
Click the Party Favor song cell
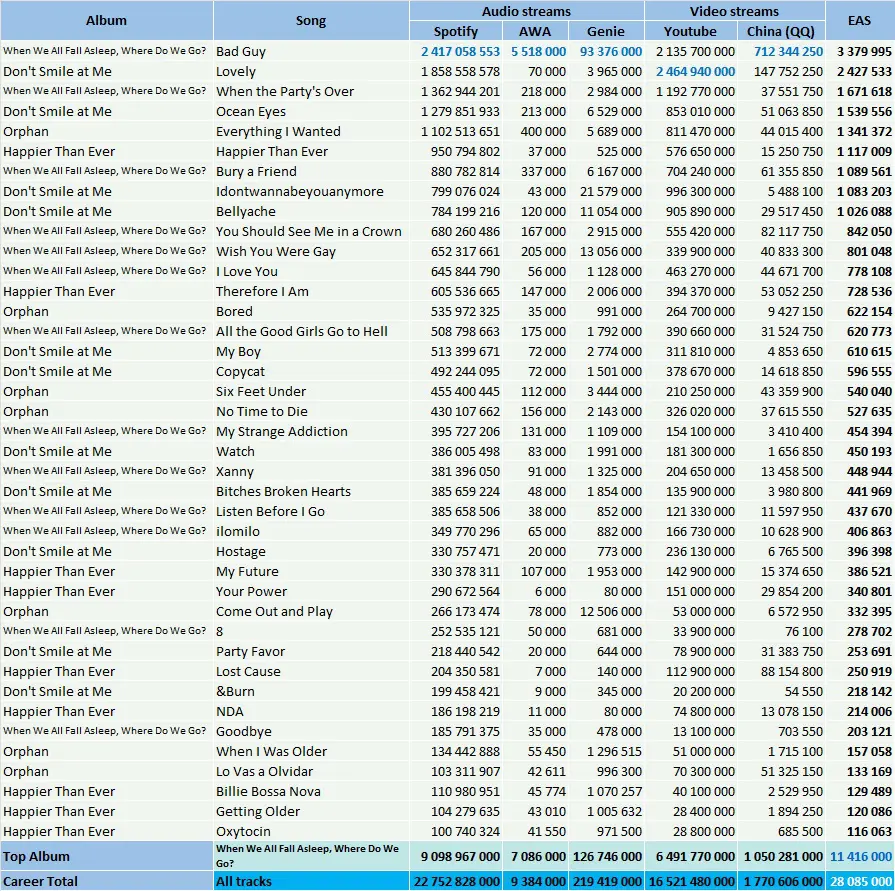[x=311, y=651]
